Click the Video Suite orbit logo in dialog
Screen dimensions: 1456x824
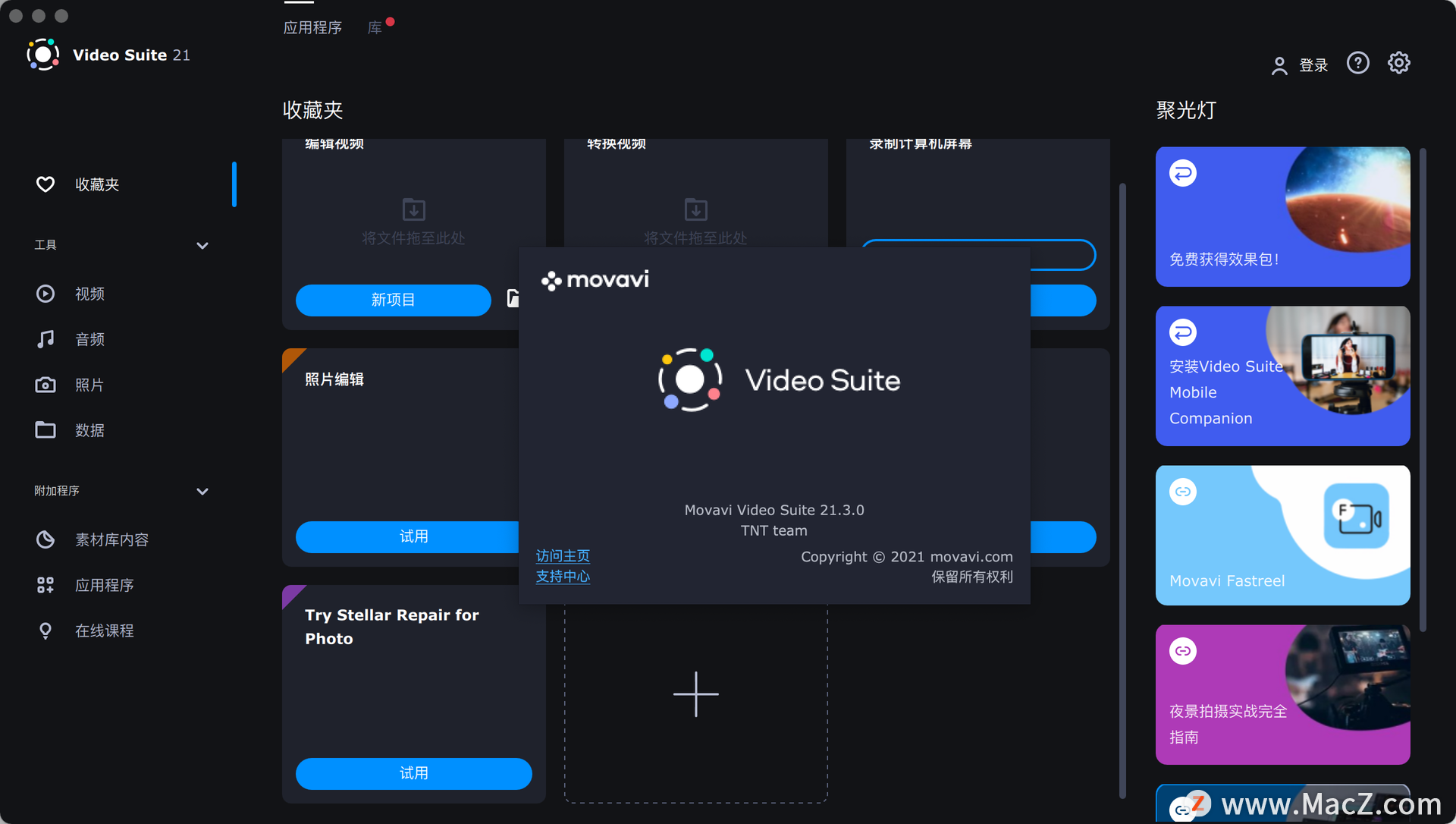[690, 379]
